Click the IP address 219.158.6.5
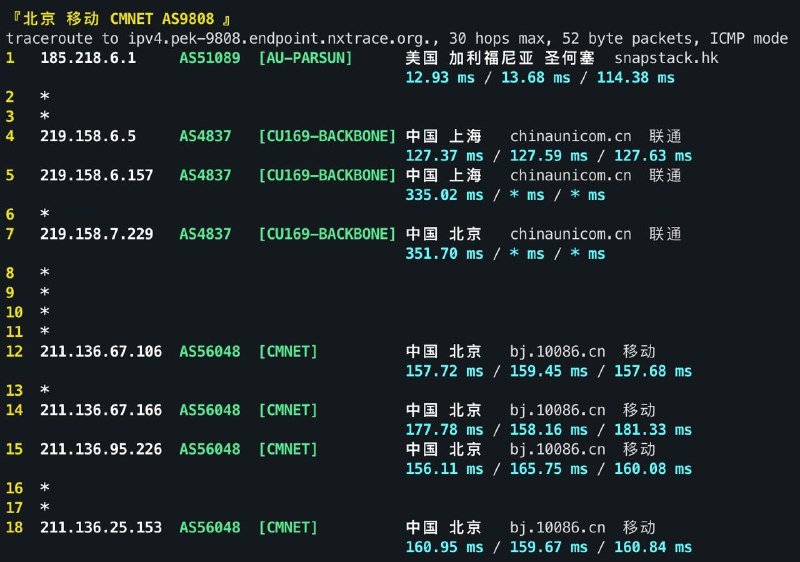 click(88, 136)
